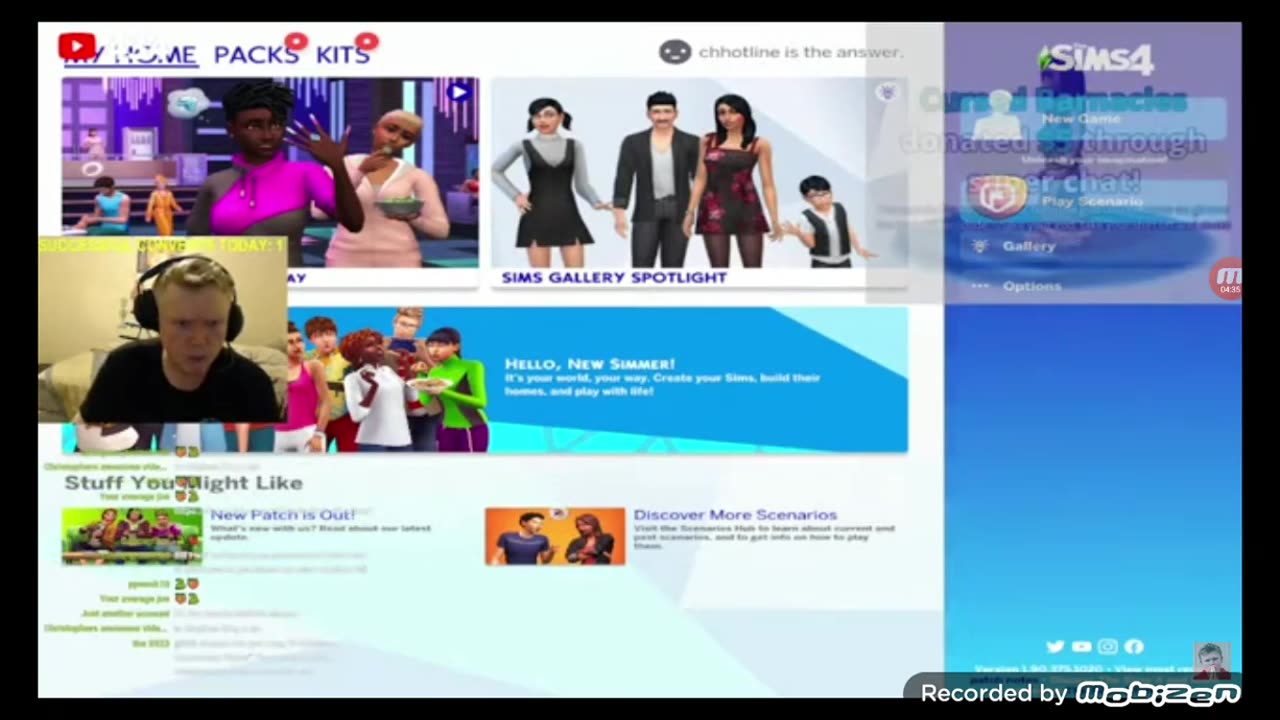Open the New Patch is Out! link
The image size is (1280, 720).
pos(283,515)
